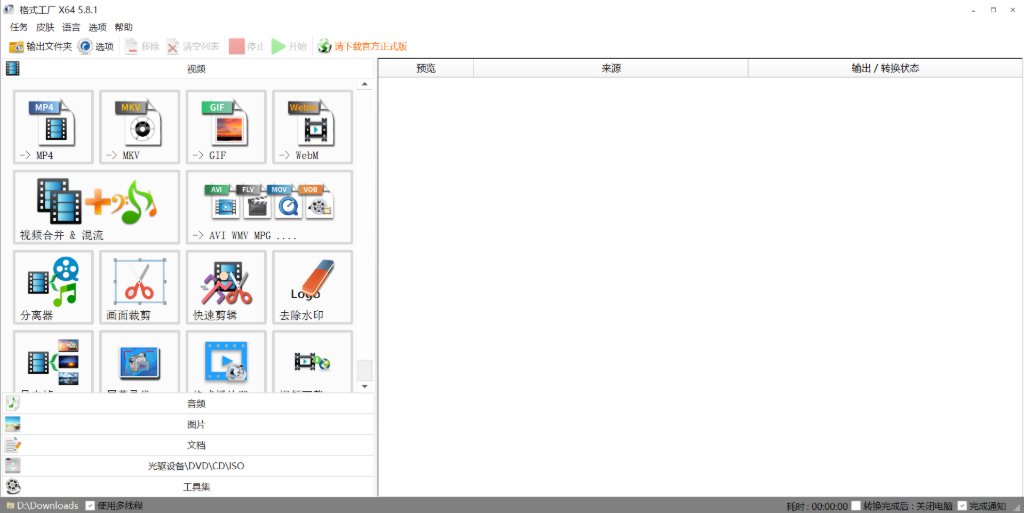The image size is (1024, 513).
Task: Click the 输出 / 转换状态 column header
Action: (885, 68)
